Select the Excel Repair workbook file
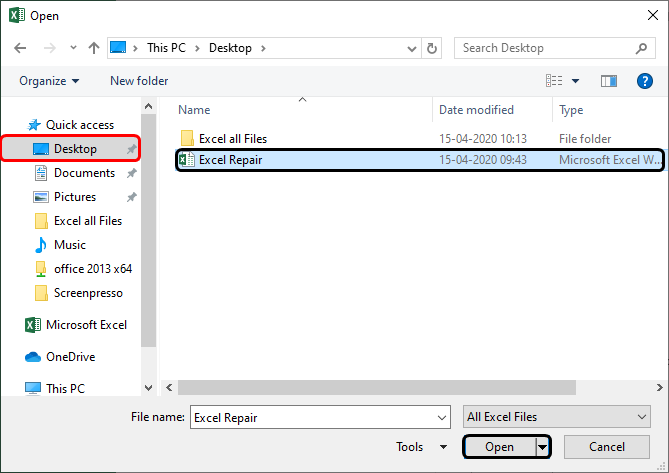This screenshot has height=473, width=669. point(420,160)
